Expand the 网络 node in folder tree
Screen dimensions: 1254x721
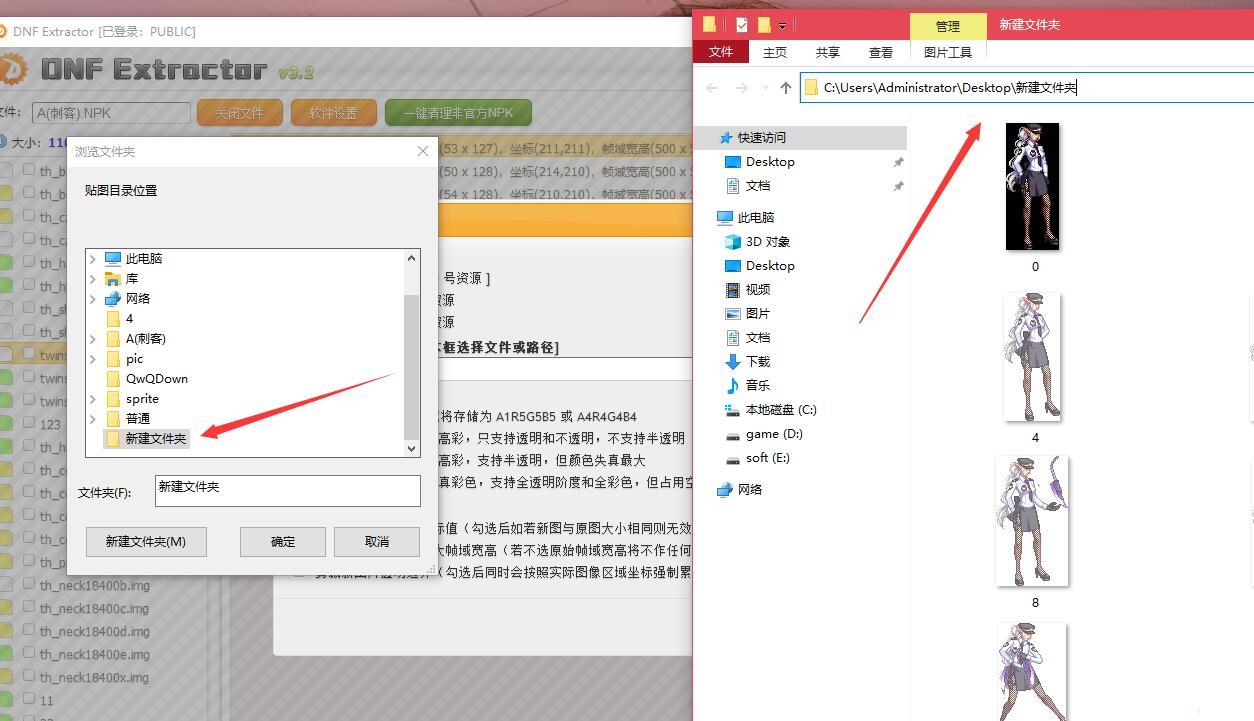tap(93, 299)
